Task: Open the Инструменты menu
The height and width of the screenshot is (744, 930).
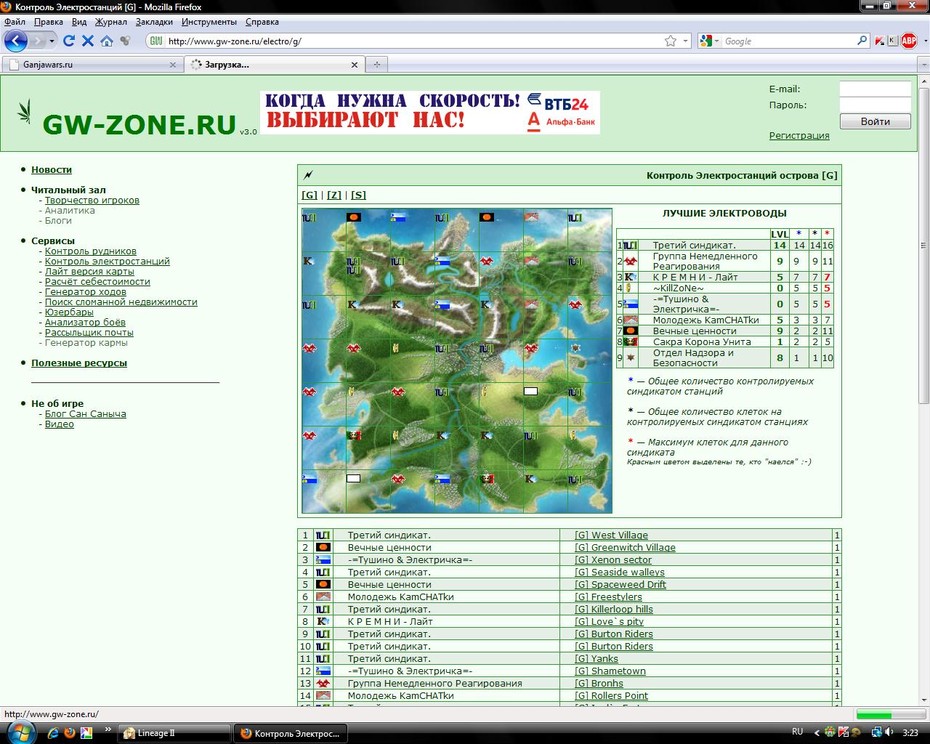Action: point(209,22)
